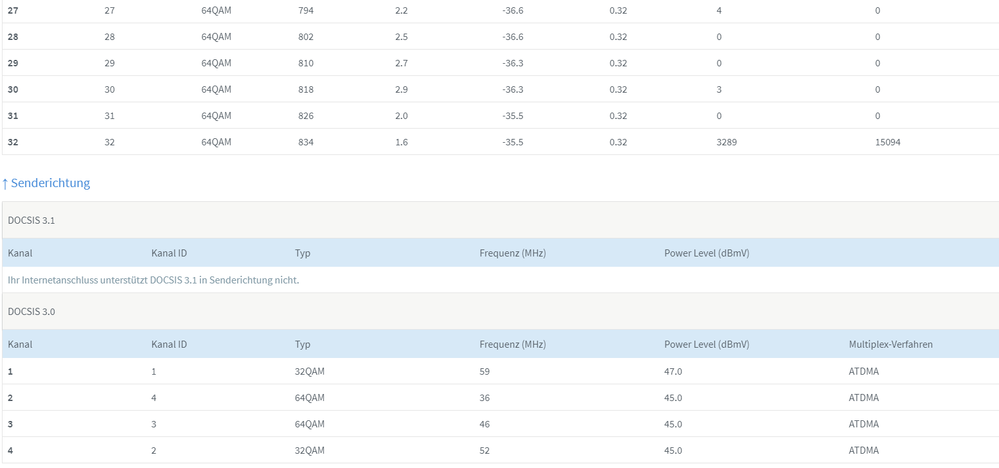Click Typ header under DOCSIS 3.1

coord(302,253)
